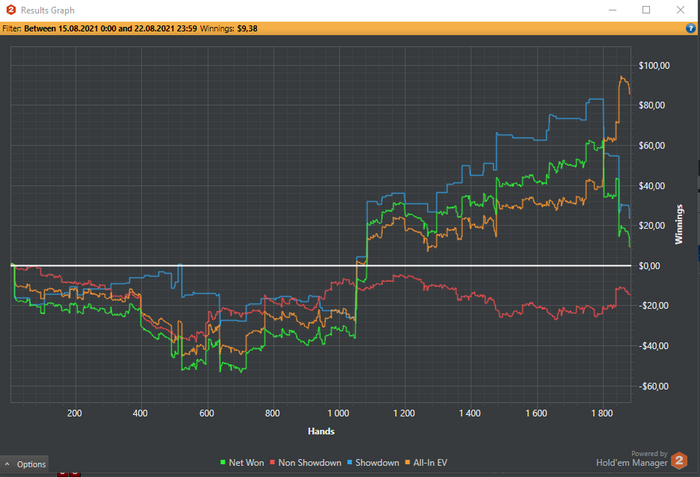Toggle the All-In EV legend entry
The width and height of the screenshot is (700, 477).
[426, 463]
